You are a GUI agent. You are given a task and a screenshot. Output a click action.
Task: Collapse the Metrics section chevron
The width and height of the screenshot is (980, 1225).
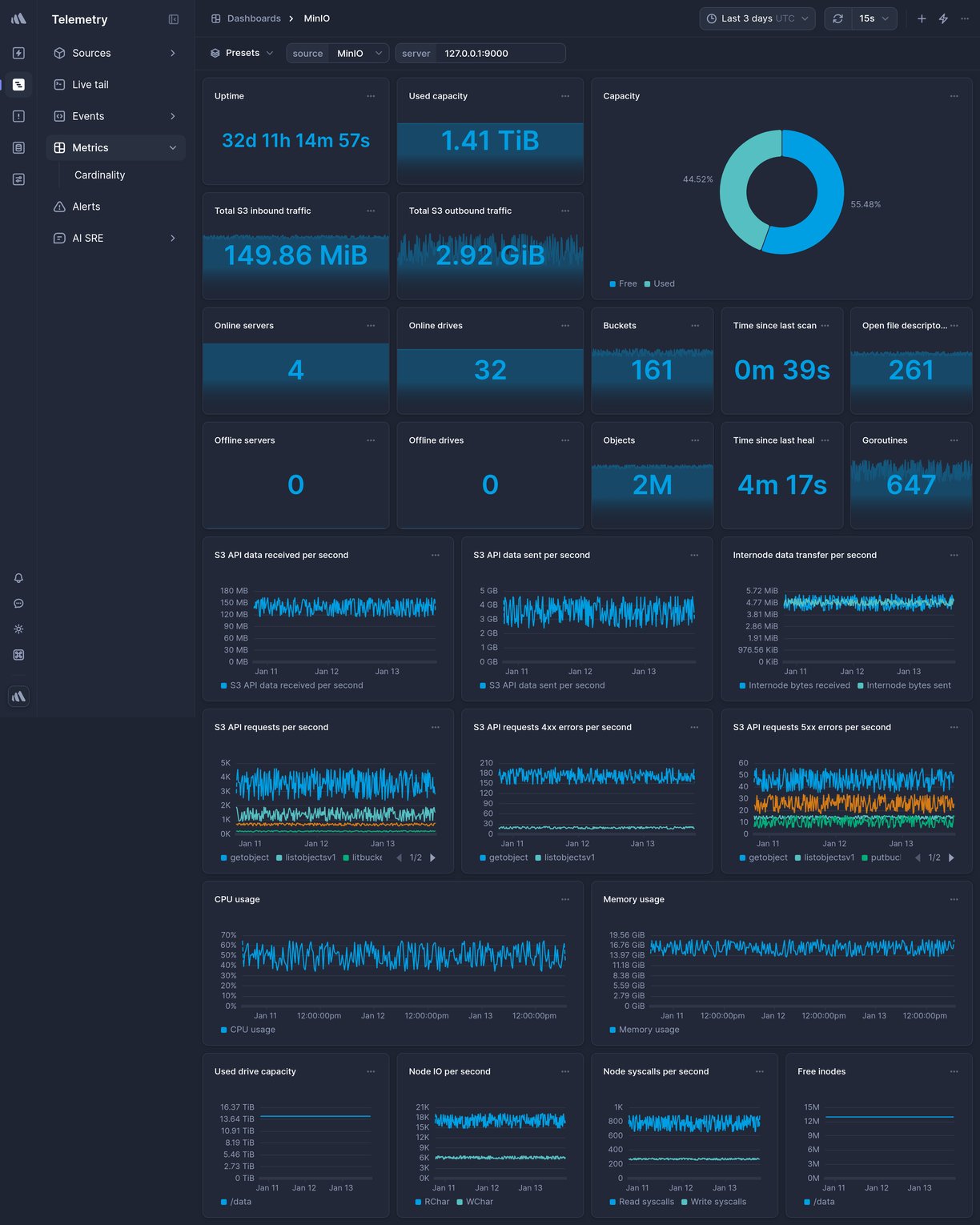(x=172, y=147)
